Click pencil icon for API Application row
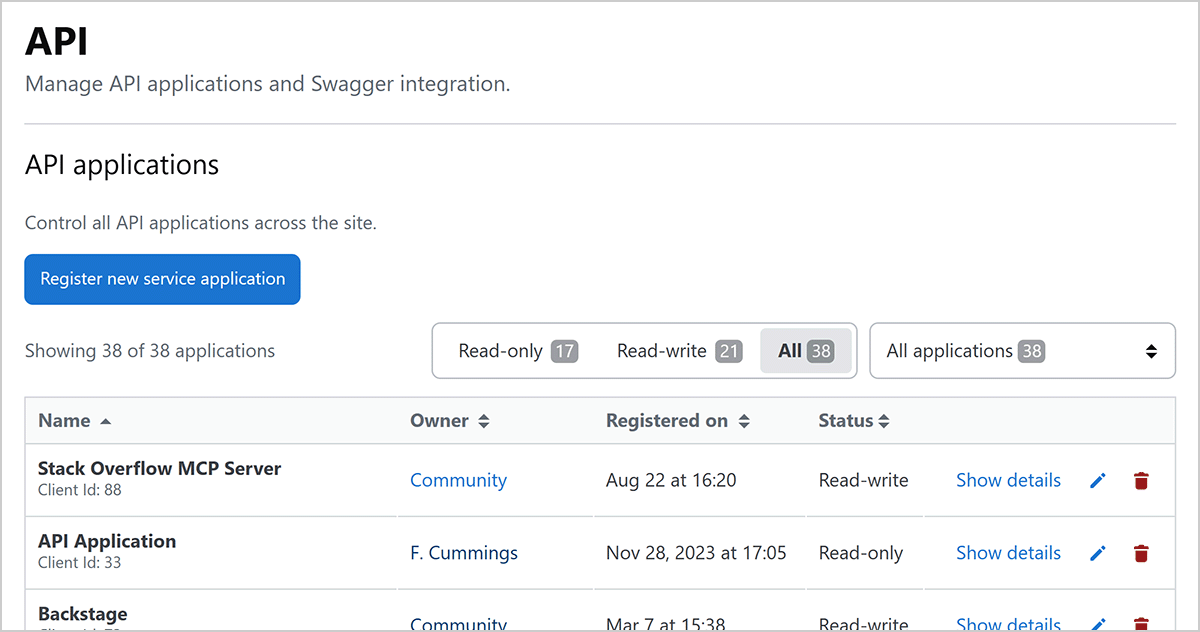Viewport: 1200px width, 632px height. coord(1097,553)
